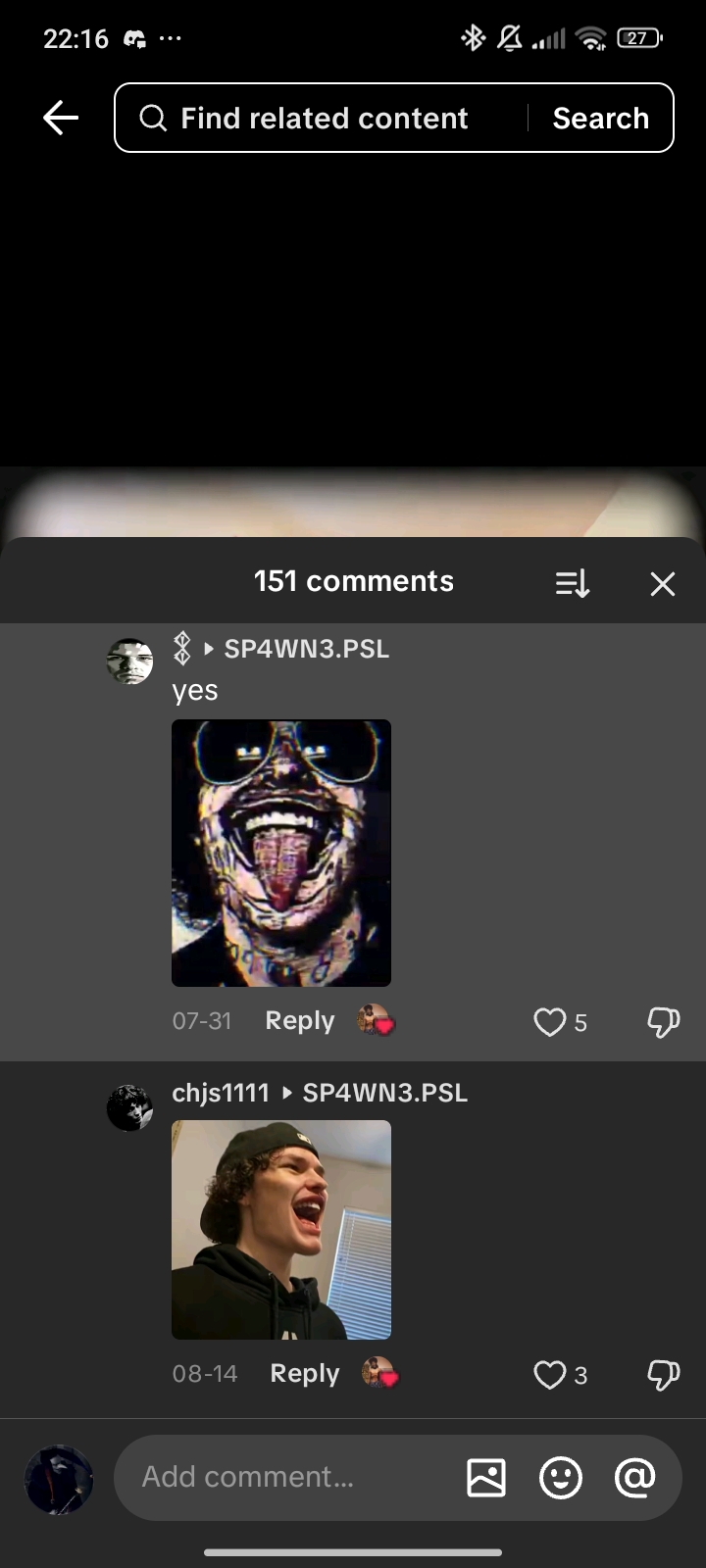706x1568 pixels.
Task: Close the comments panel
Action: pos(663,584)
